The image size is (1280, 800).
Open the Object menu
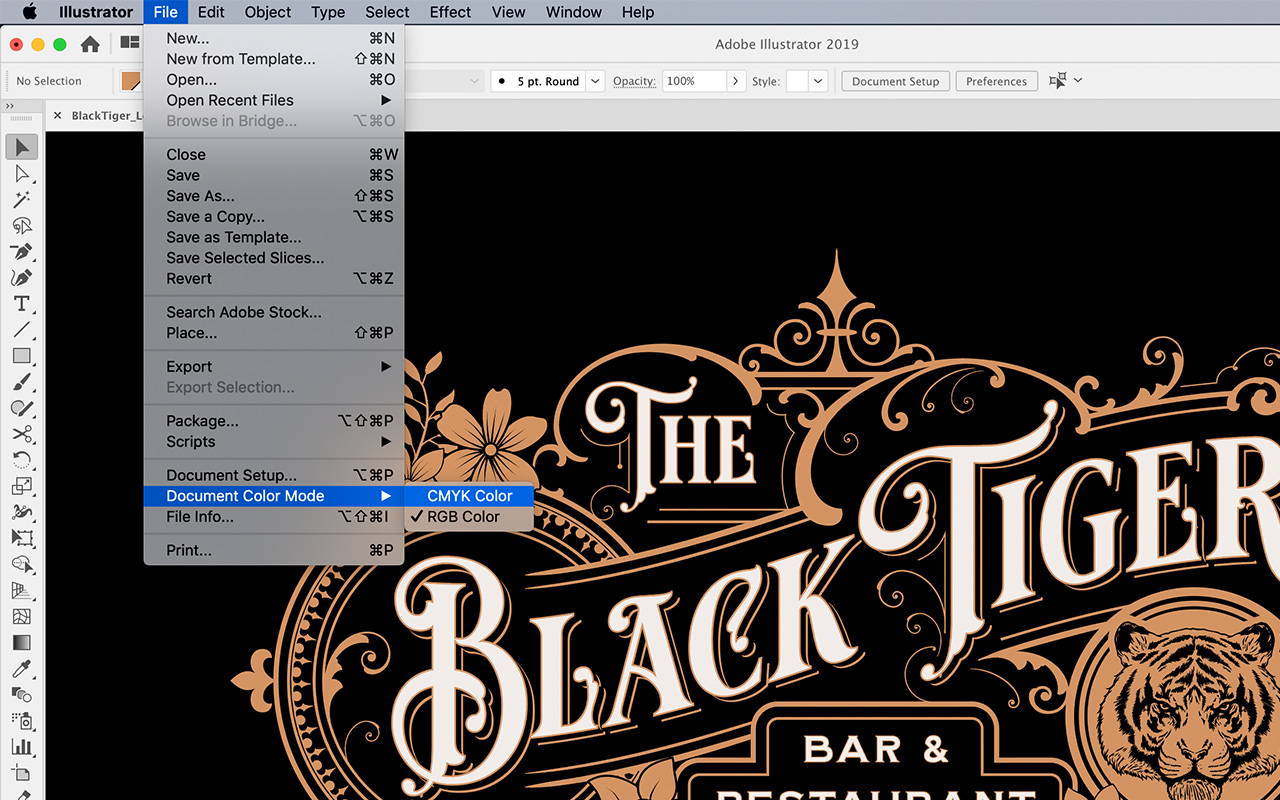(268, 12)
